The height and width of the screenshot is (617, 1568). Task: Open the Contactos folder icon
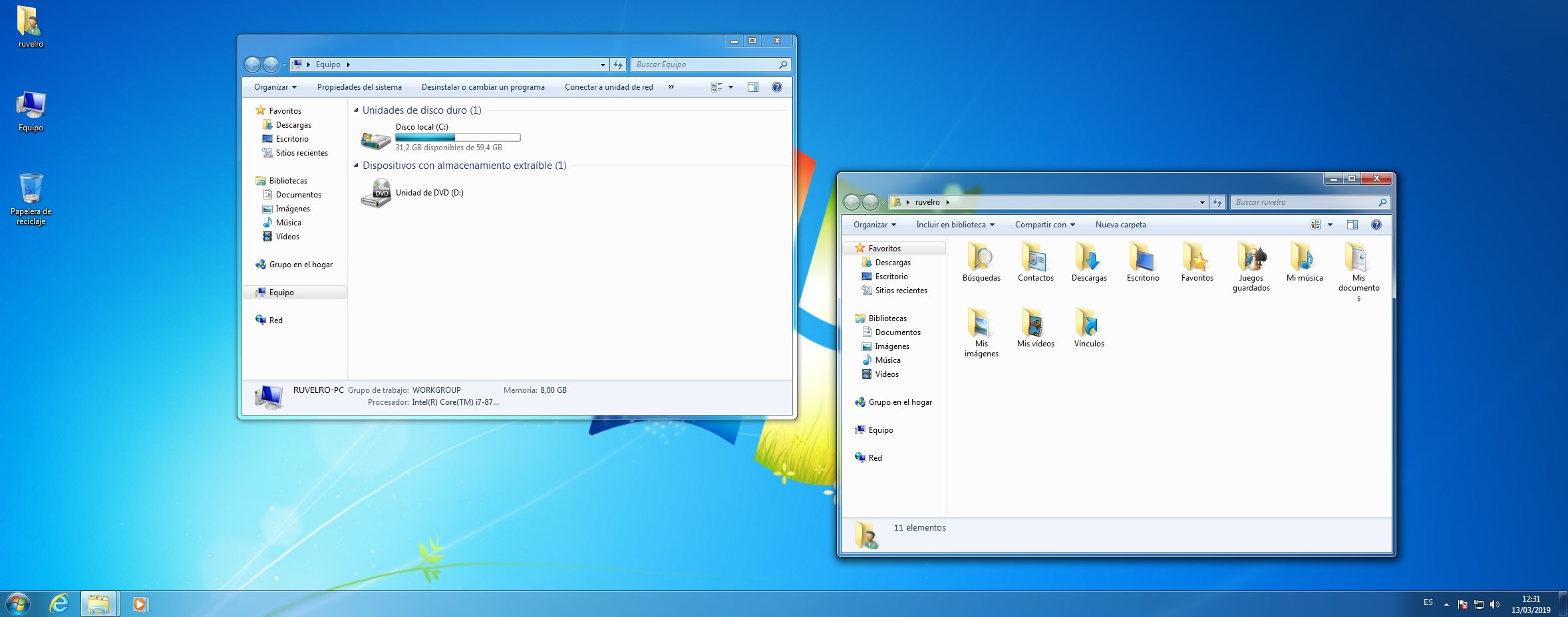1035,262
